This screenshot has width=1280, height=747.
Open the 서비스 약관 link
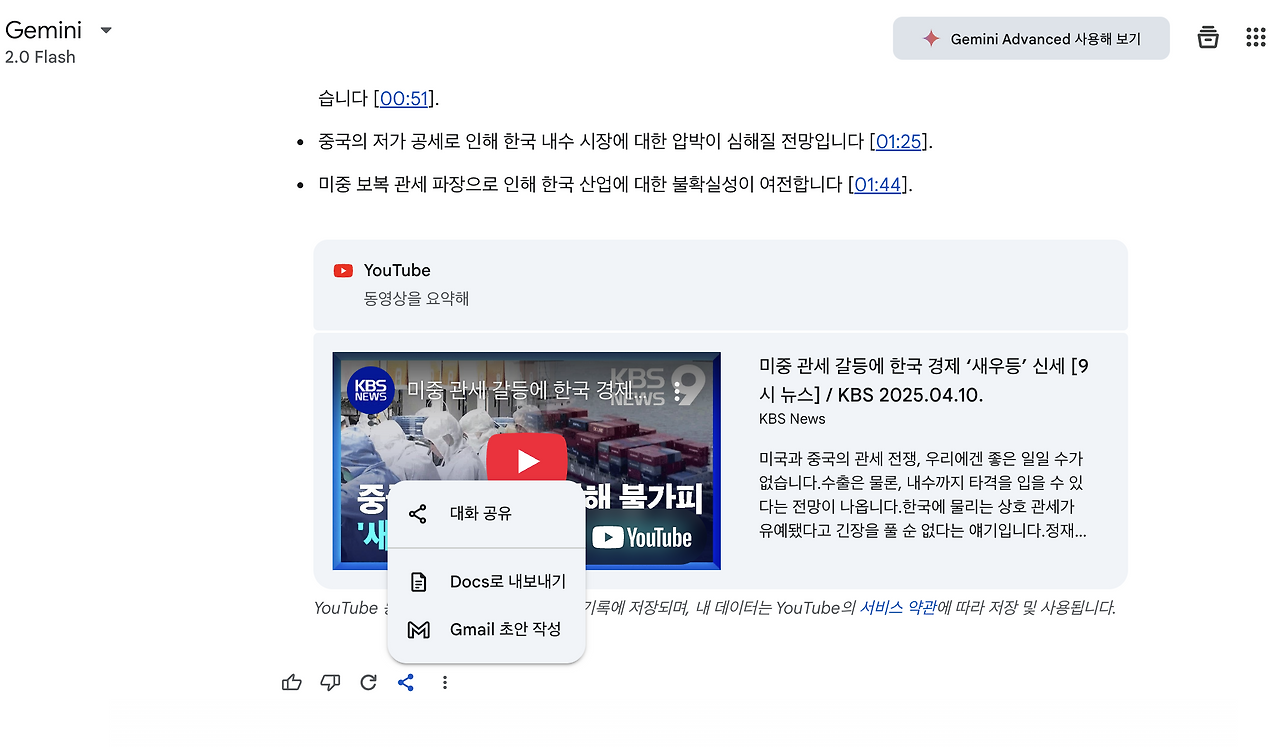[898, 608]
